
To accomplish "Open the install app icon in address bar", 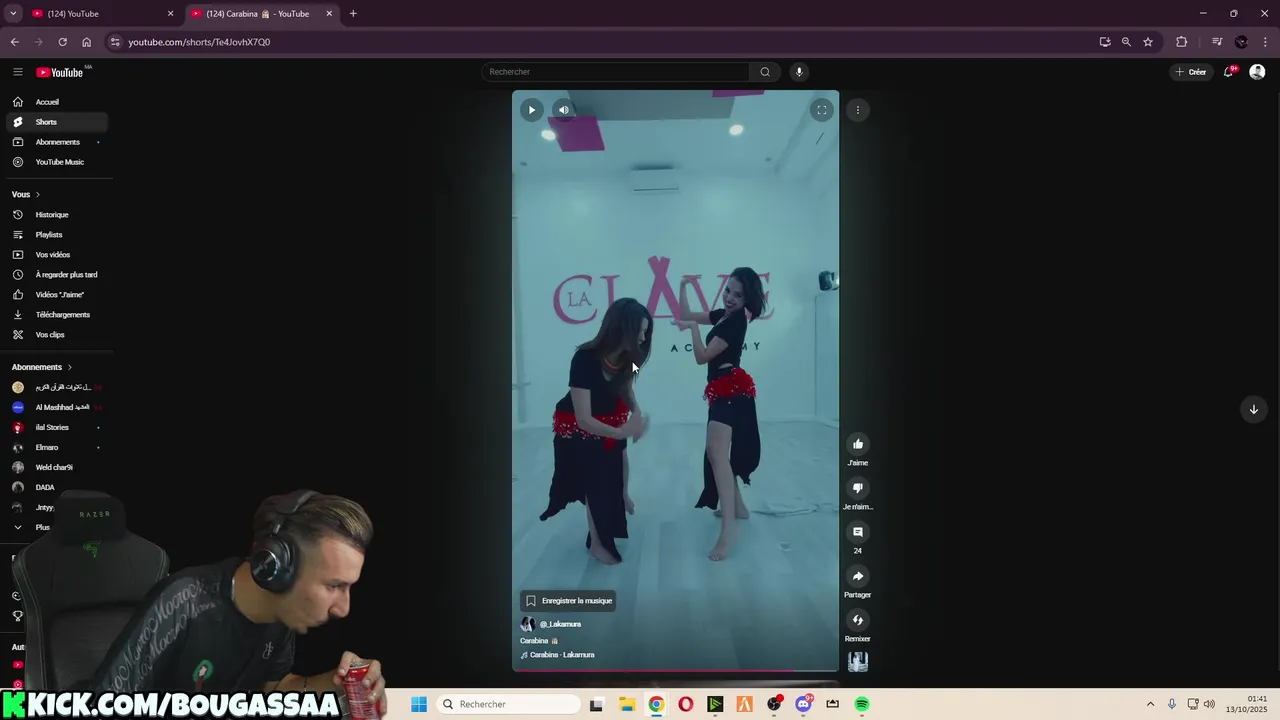I will pos(1104,42).
